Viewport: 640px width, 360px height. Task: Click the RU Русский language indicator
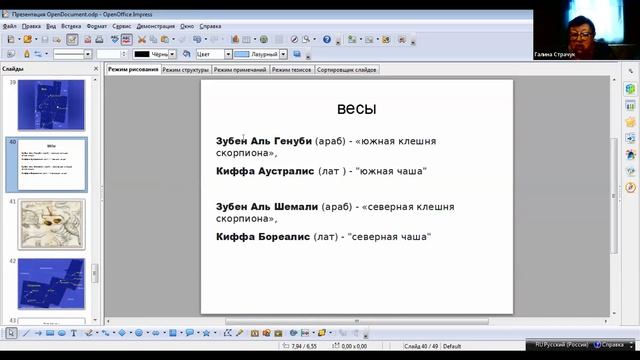(562, 345)
